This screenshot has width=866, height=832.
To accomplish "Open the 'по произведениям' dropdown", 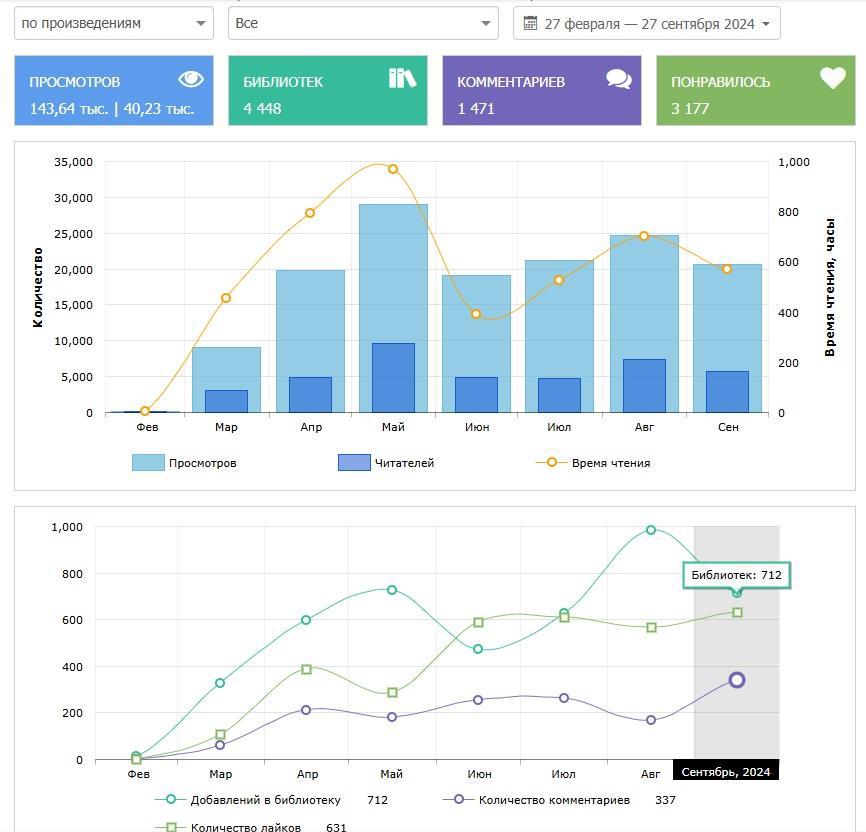I will [x=113, y=23].
